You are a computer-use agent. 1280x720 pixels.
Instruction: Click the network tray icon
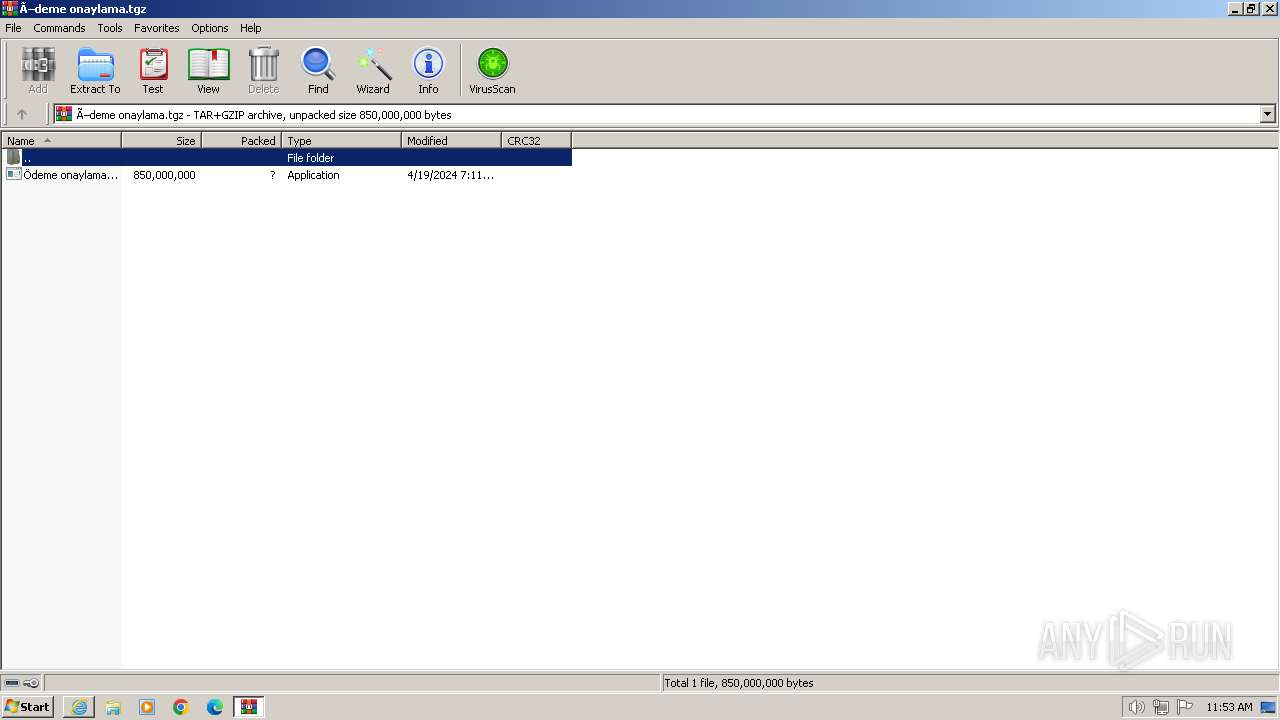[x=1161, y=707]
